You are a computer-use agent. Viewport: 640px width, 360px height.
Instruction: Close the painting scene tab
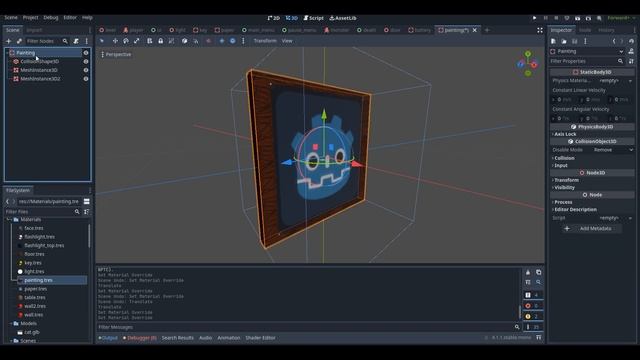pos(475,30)
